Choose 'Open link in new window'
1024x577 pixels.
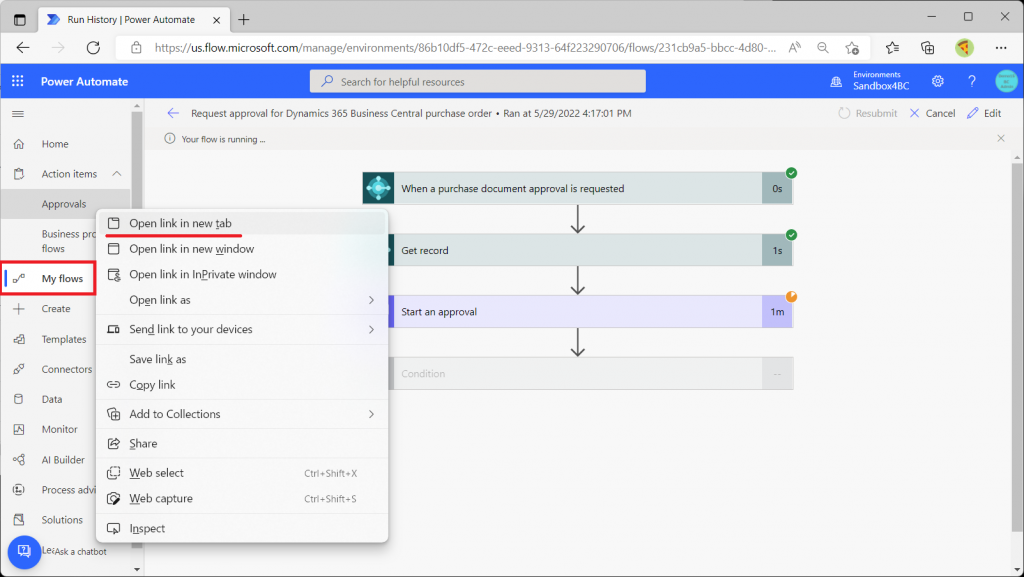(242, 249)
